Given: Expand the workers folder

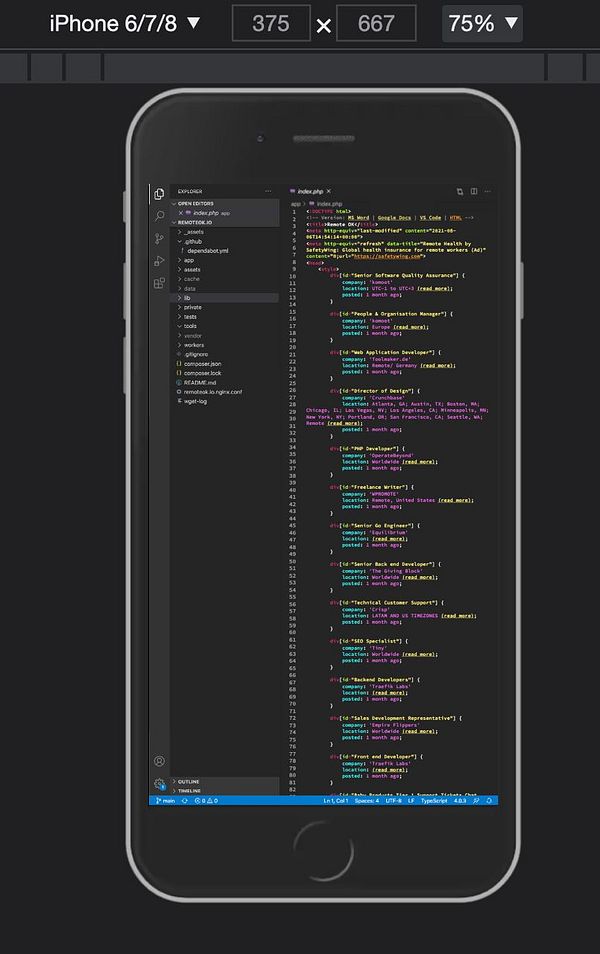Looking at the screenshot, I should 190,345.
